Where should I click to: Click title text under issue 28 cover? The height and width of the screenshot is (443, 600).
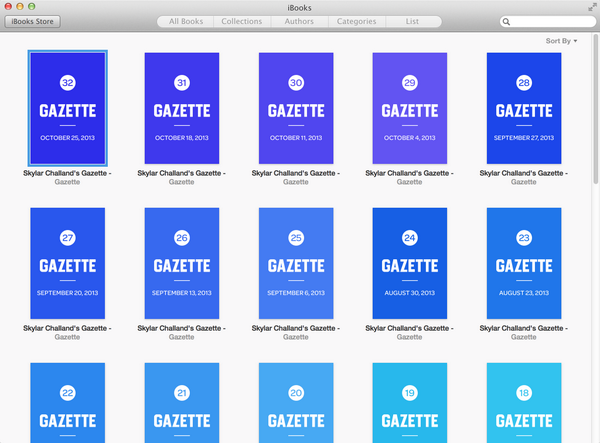coord(523,173)
